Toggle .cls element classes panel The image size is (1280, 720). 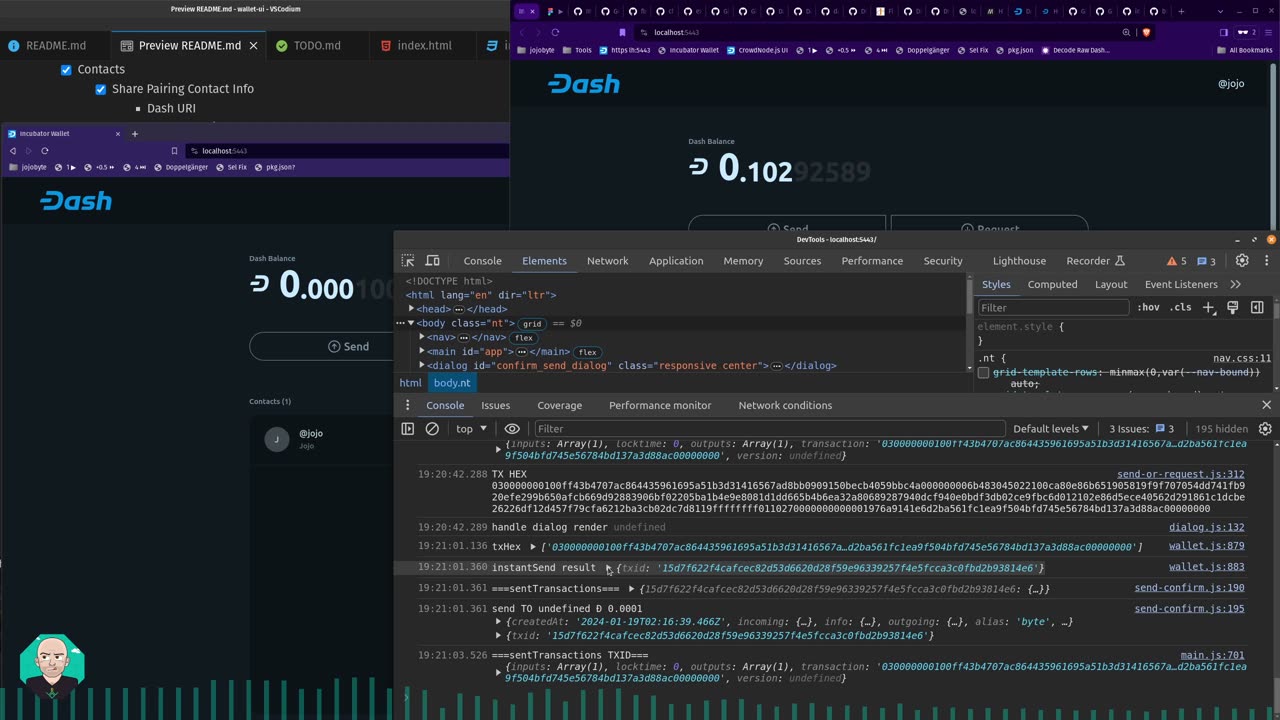coord(1181,307)
